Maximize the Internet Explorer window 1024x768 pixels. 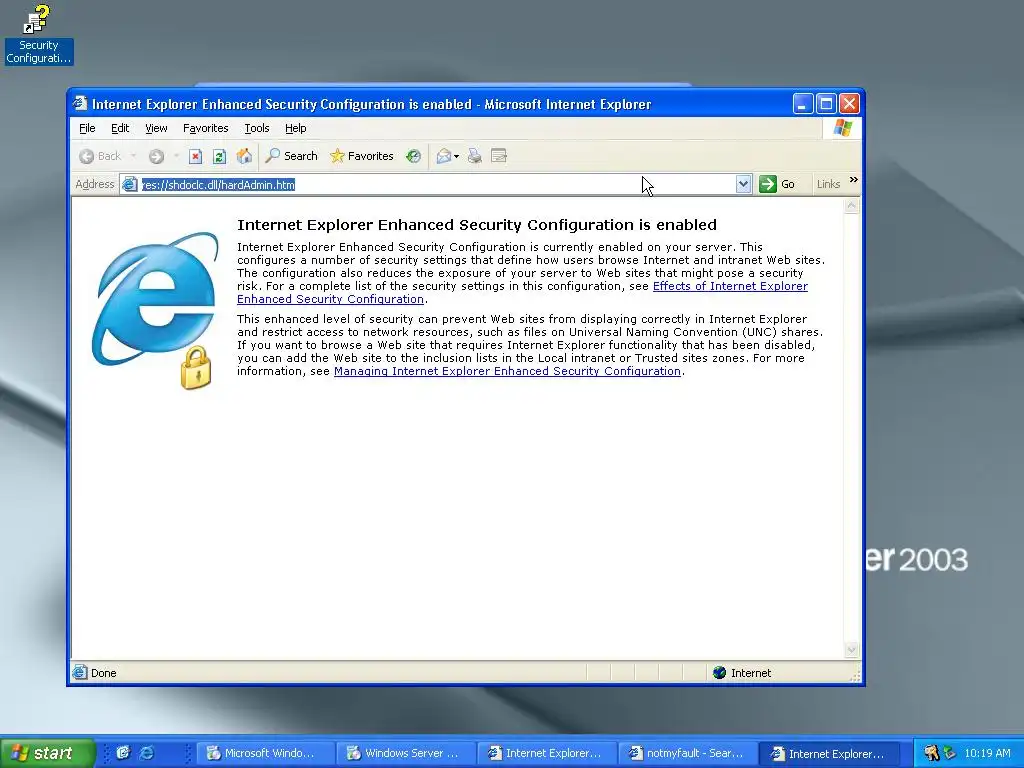pos(826,104)
